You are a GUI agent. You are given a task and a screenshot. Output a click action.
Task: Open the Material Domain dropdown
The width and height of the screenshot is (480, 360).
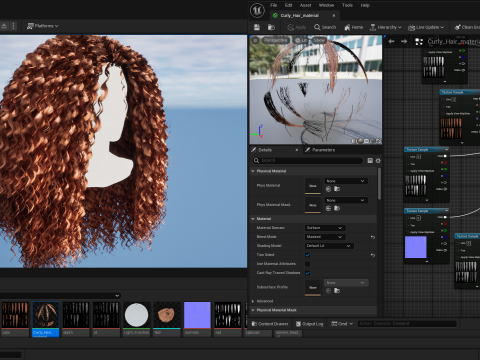pos(325,228)
